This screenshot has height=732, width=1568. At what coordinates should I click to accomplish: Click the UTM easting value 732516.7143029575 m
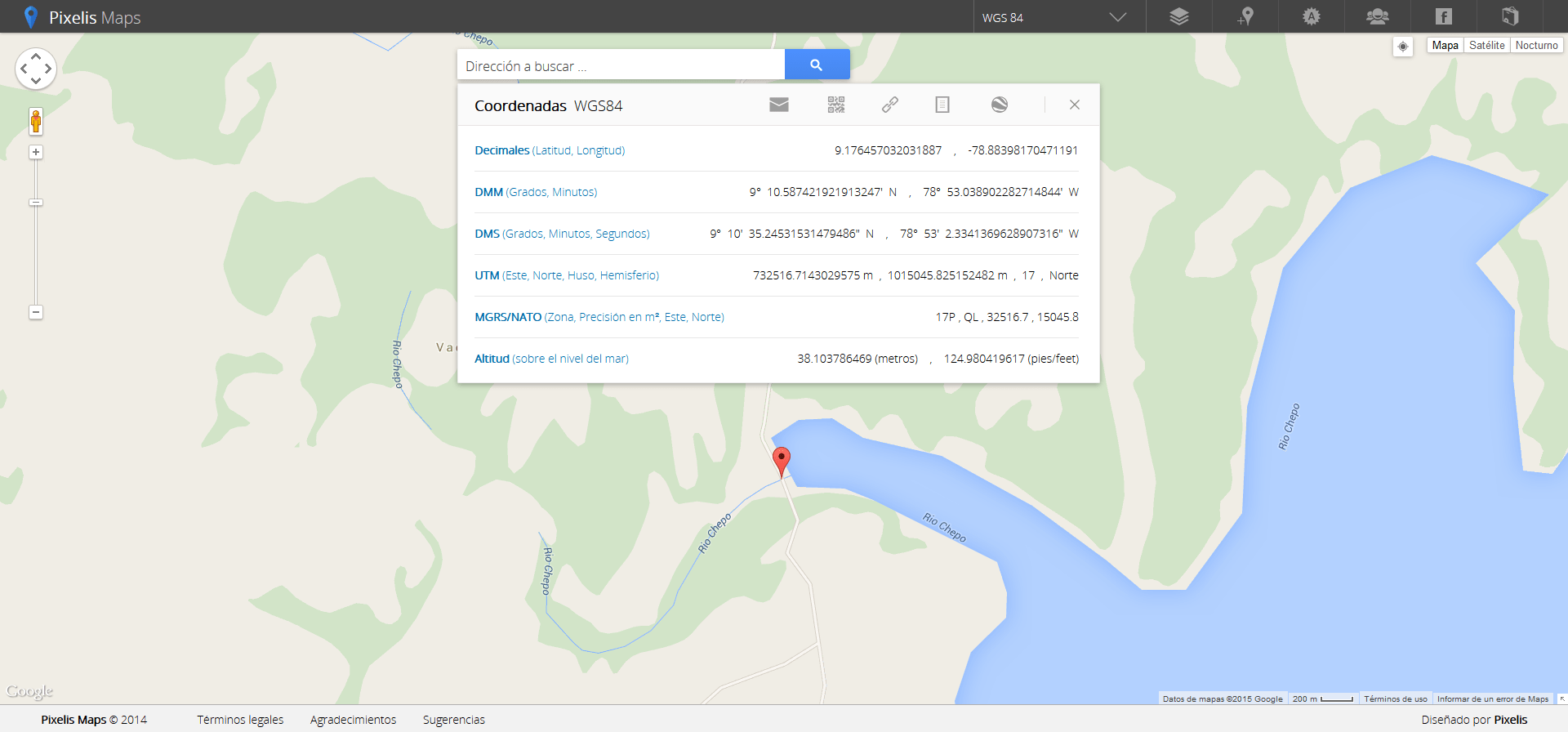pos(813,275)
